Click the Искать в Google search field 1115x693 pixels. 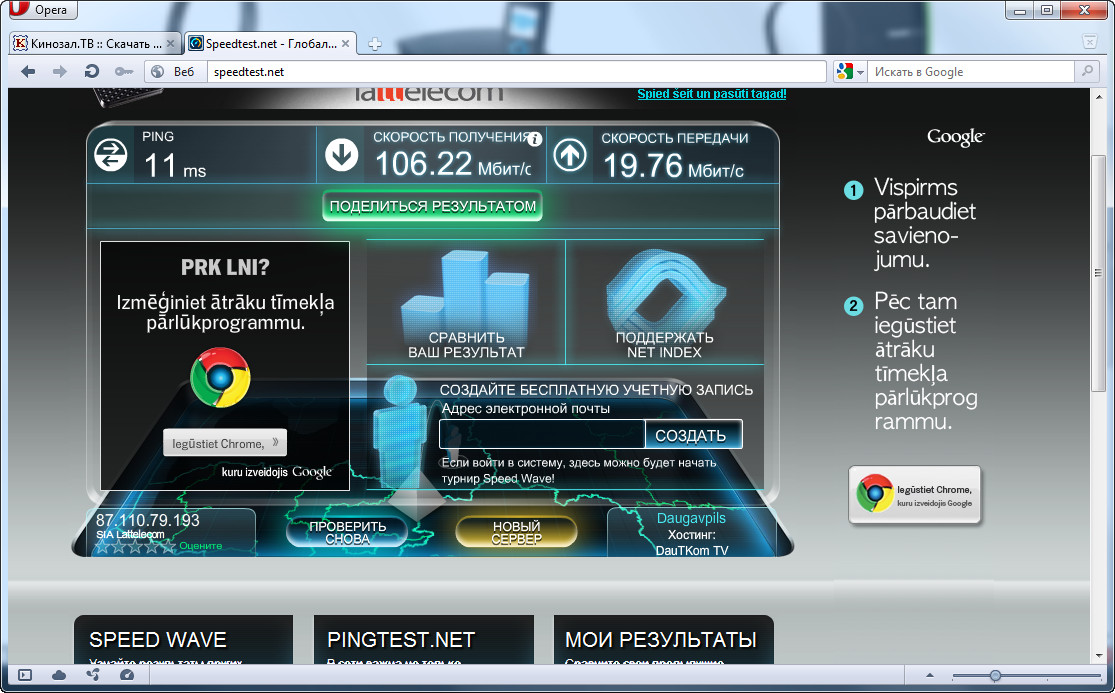pyautogui.click(x=971, y=72)
